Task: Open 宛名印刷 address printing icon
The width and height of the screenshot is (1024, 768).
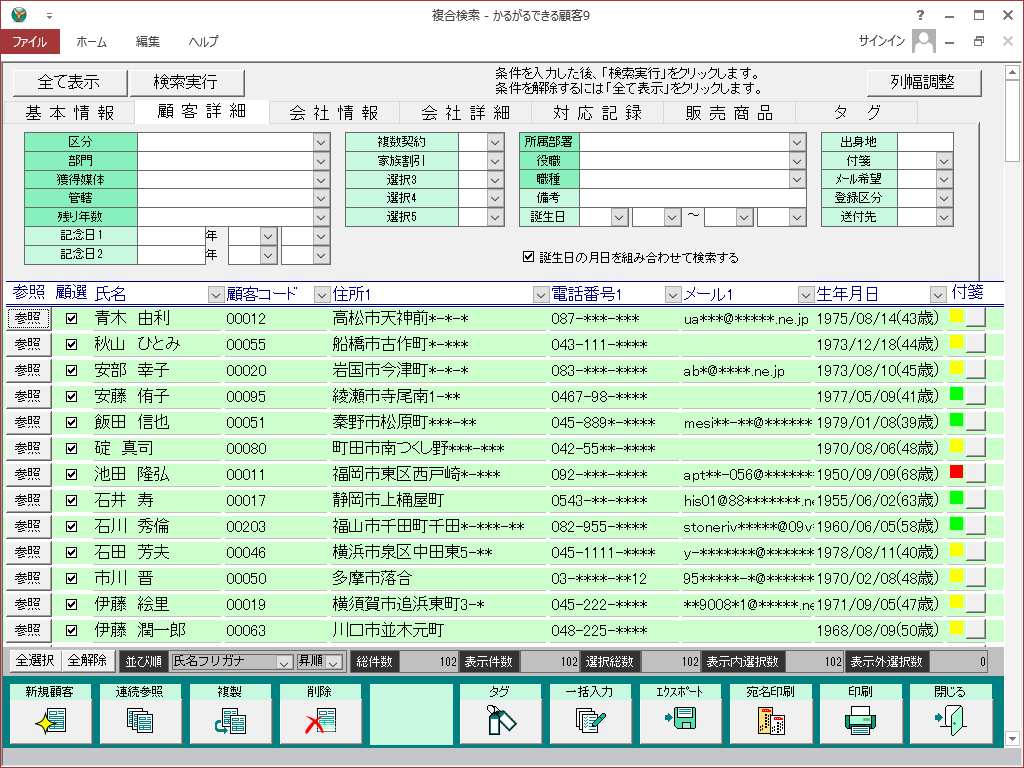Action: [x=769, y=720]
